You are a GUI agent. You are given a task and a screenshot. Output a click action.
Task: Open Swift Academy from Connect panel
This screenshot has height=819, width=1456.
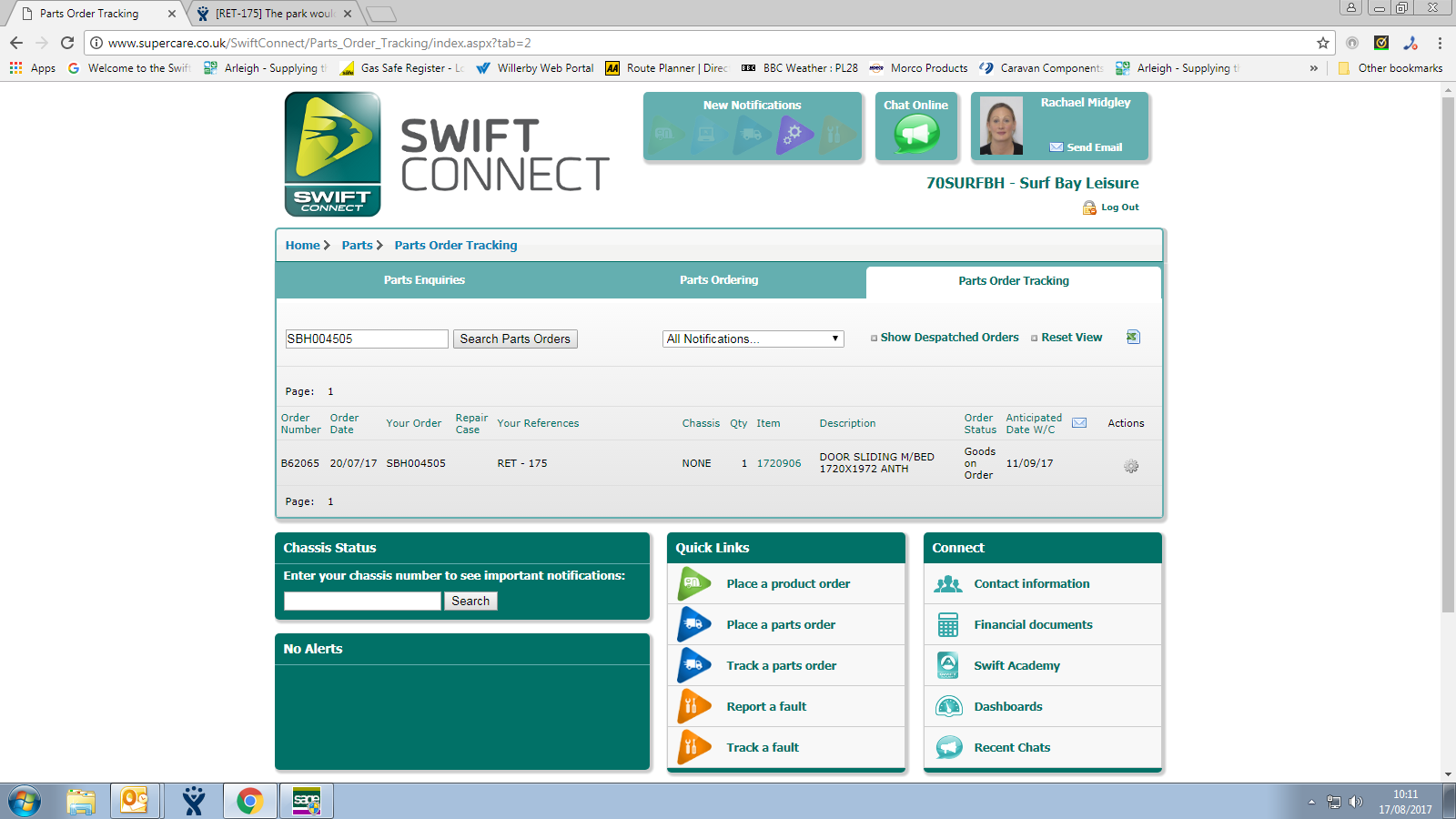[x=1016, y=665]
